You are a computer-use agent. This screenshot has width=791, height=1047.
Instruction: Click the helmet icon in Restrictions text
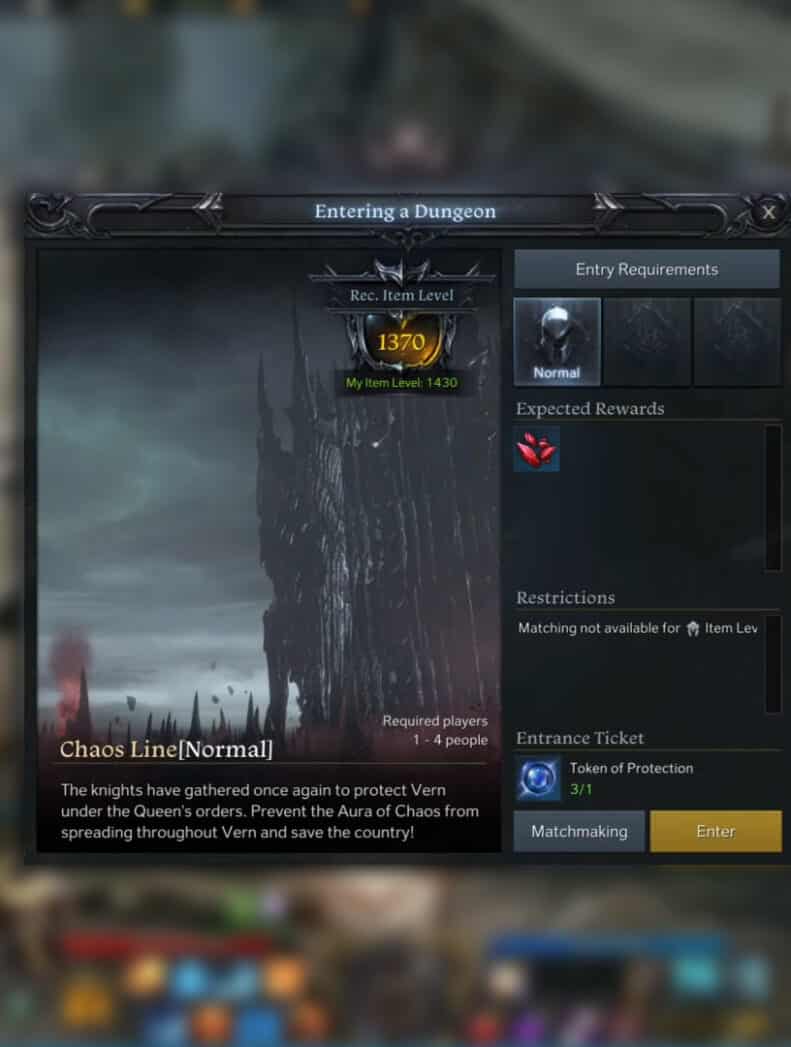coord(693,628)
